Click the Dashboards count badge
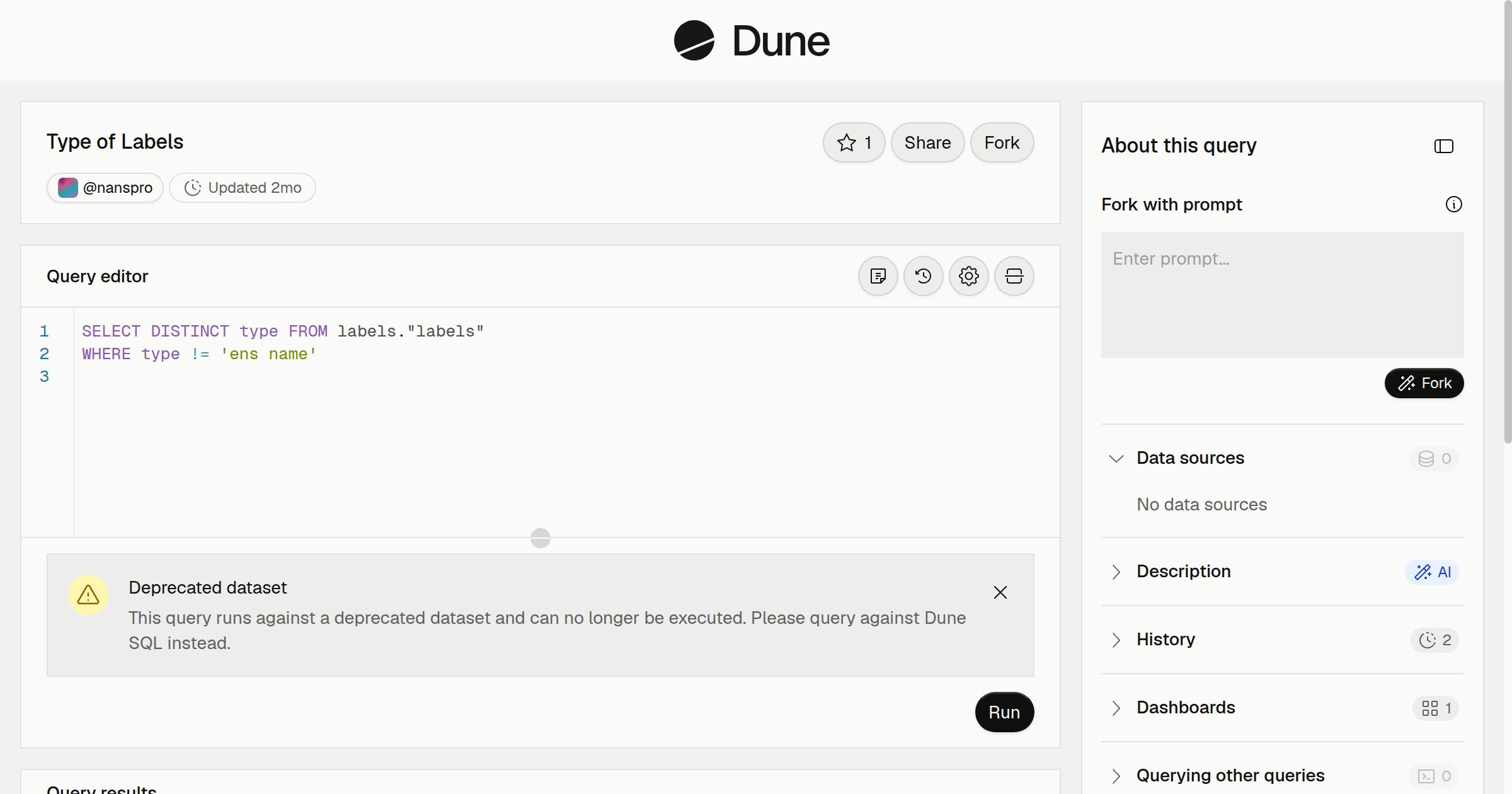This screenshot has height=794, width=1512. click(x=1436, y=708)
